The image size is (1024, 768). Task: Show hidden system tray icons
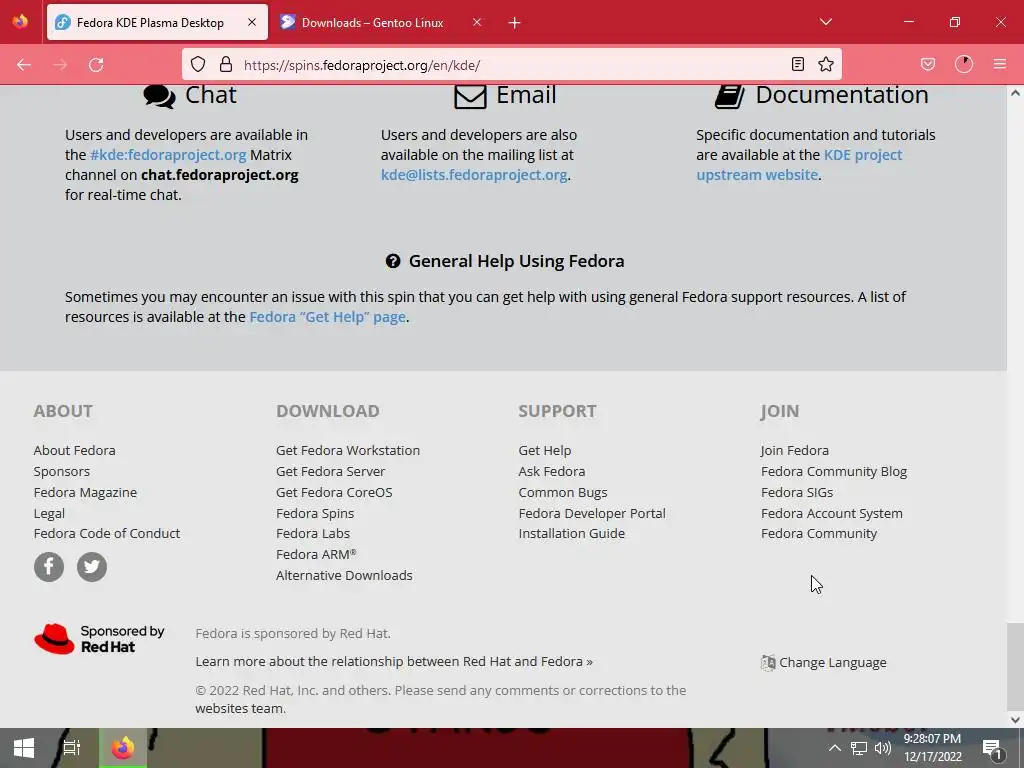click(x=835, y=748)
